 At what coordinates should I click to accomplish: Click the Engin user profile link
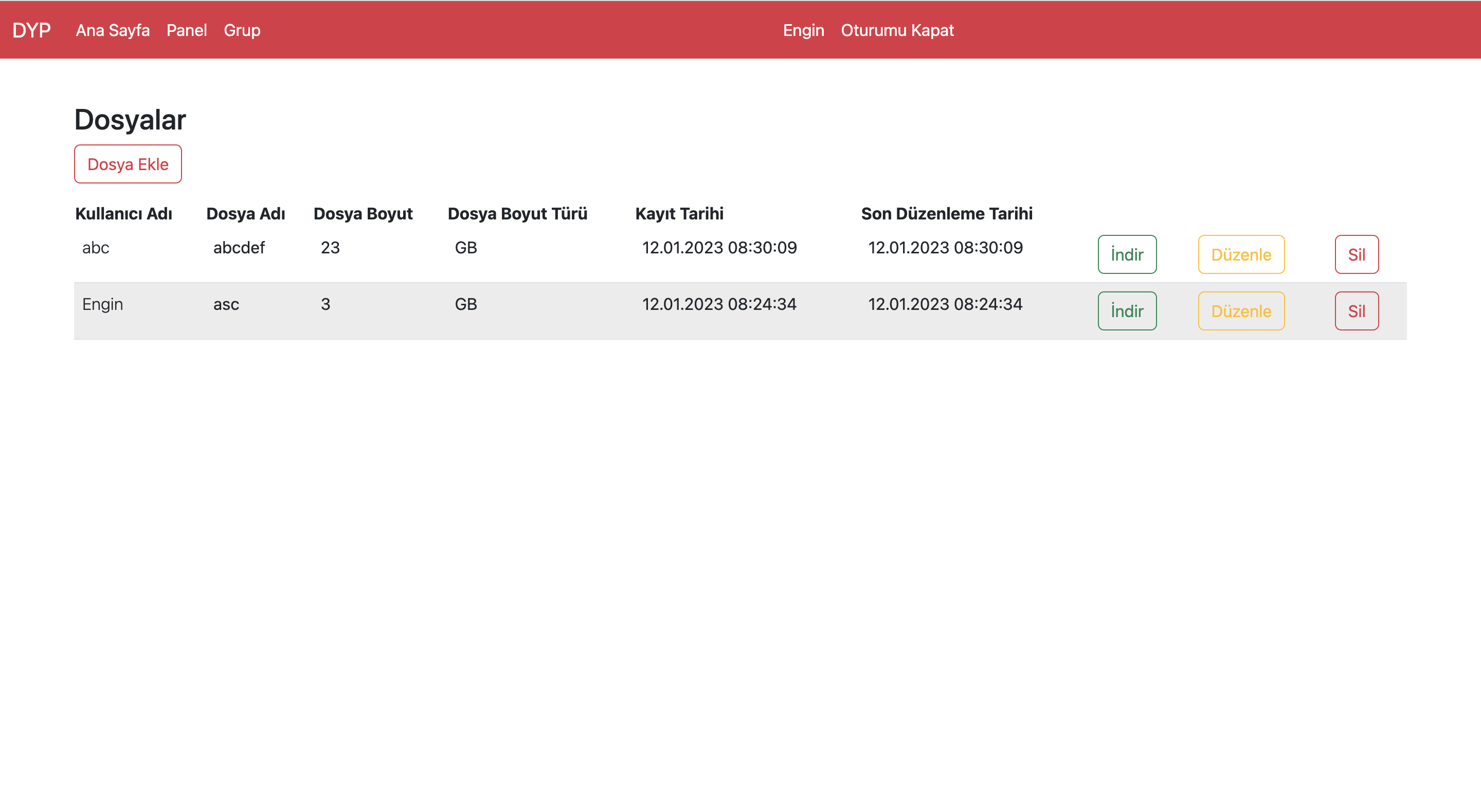803,30
